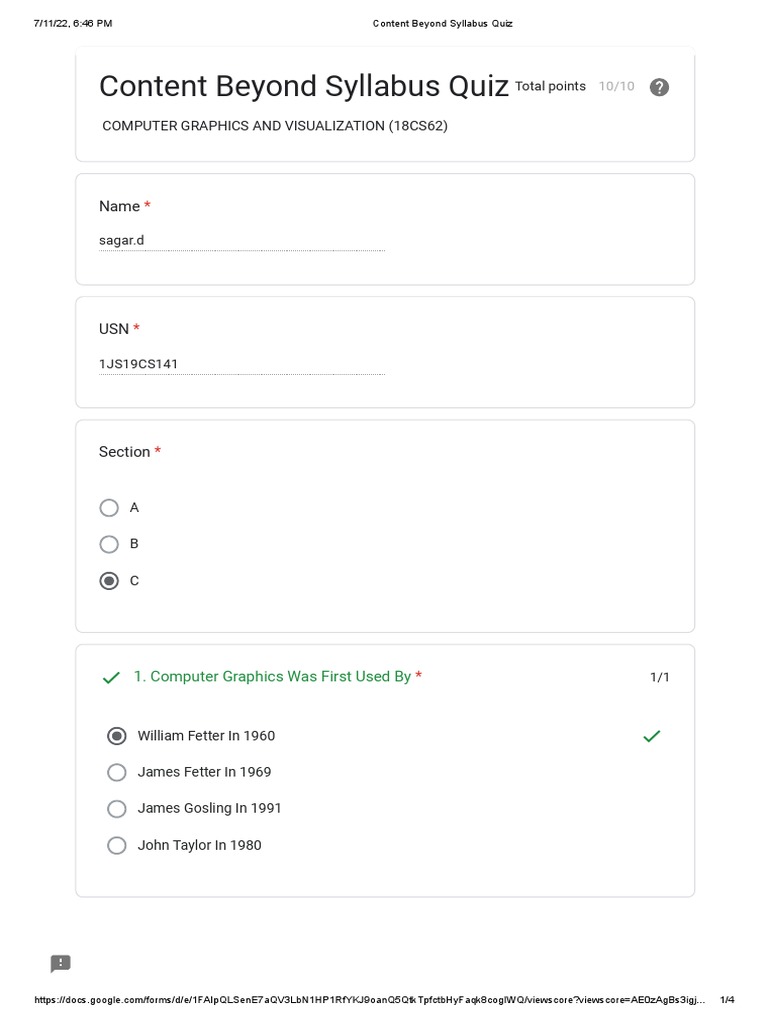768x1024 pixels.
Task: Click the green tick next to William Fetter
Action: pos(652,736)
